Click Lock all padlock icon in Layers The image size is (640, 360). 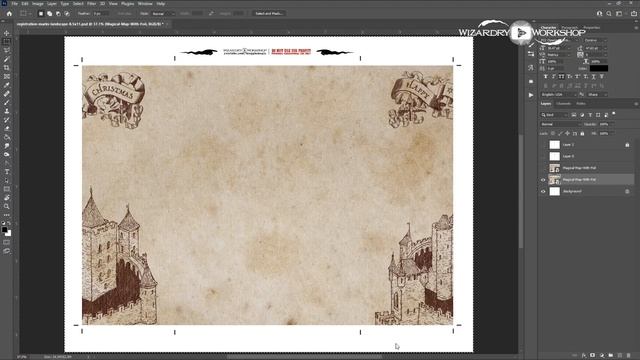582,133
